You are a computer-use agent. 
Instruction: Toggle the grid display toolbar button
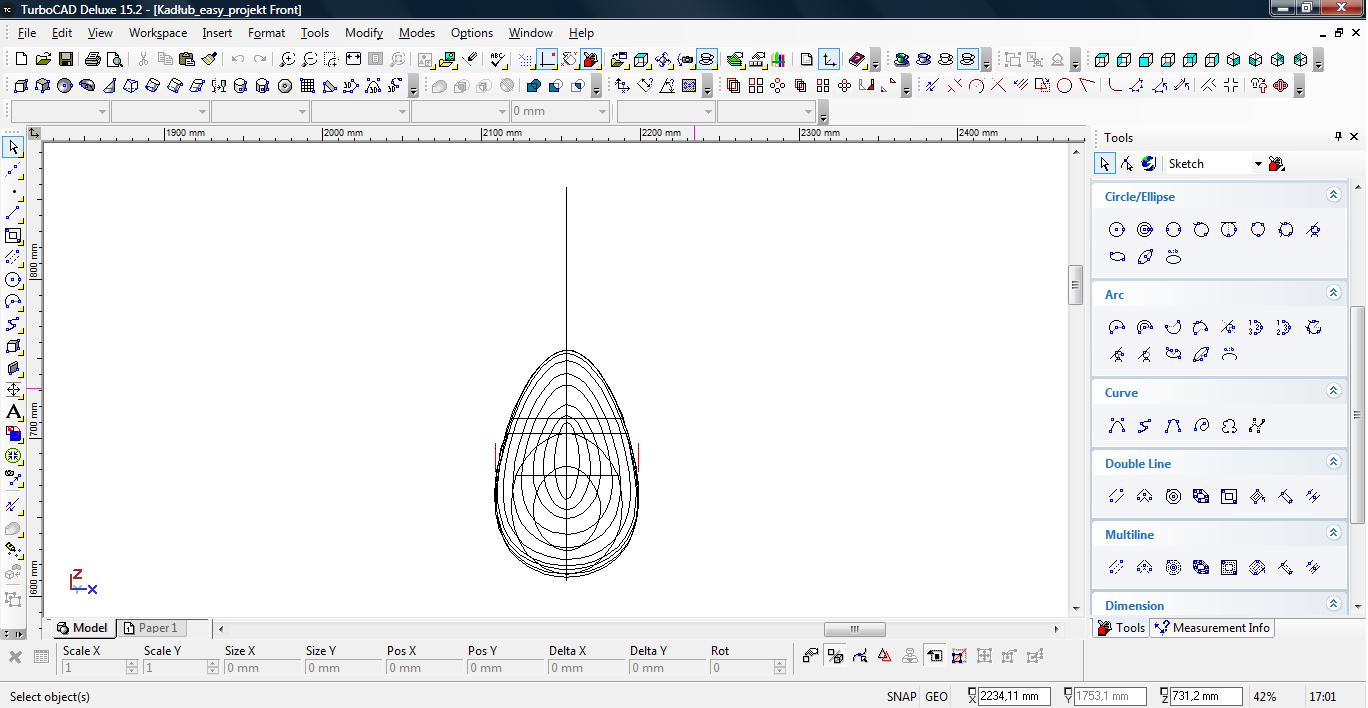tap(526, 60)
